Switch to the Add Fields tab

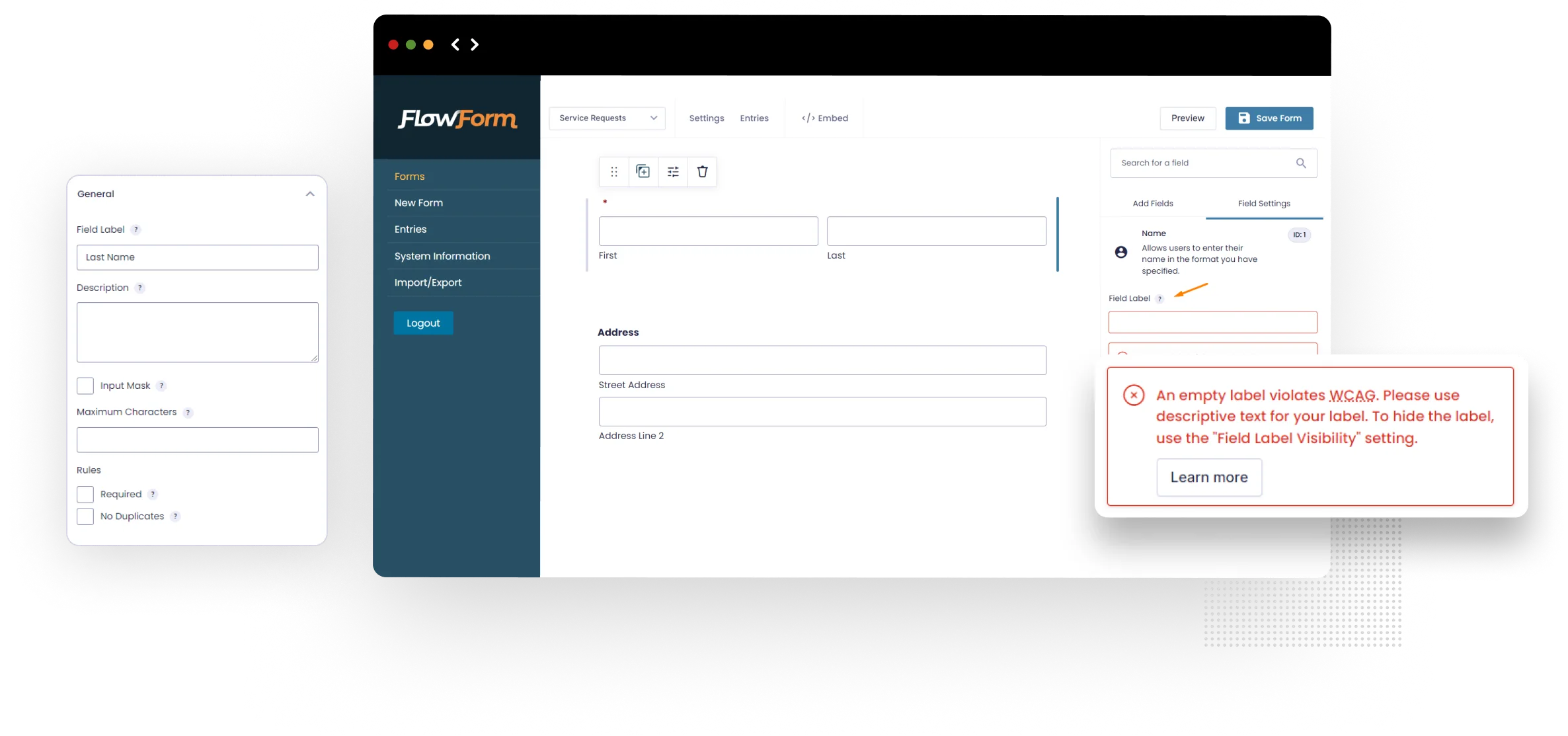coord(1152,204)
